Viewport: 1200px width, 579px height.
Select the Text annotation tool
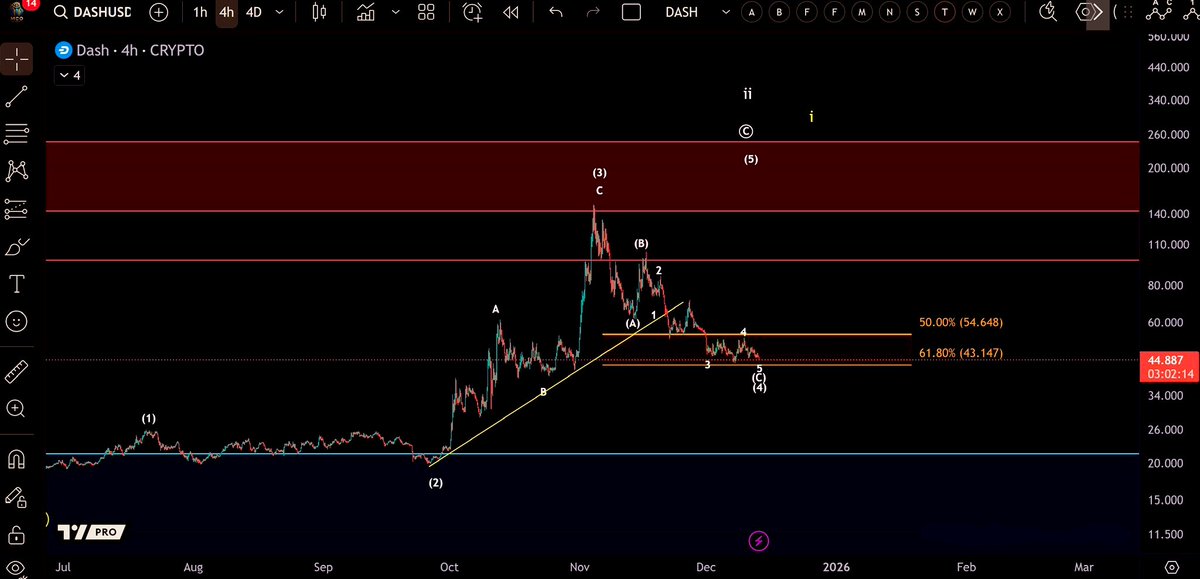tap(16, 285)
